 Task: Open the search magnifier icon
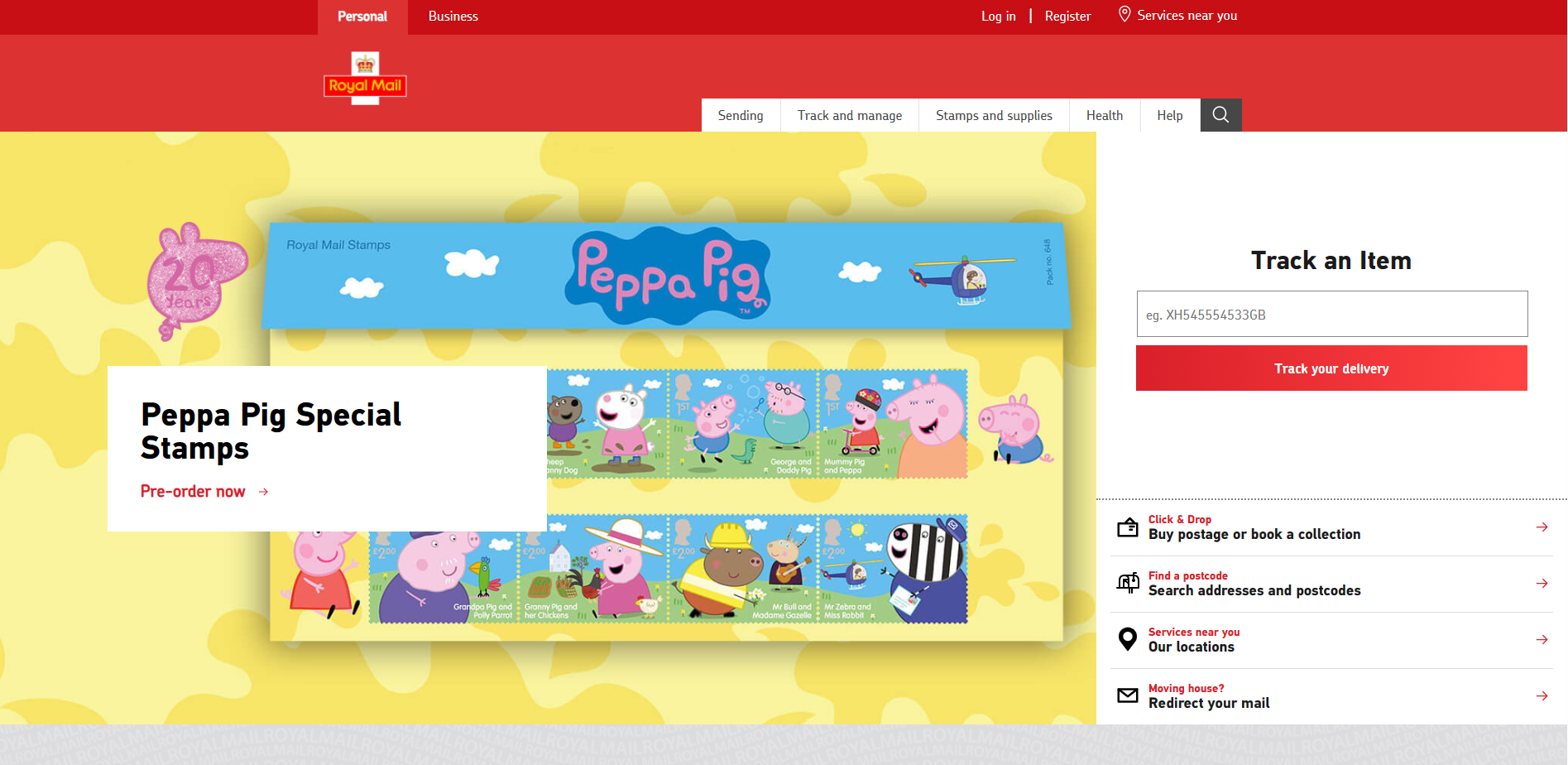coord(1220,115)
